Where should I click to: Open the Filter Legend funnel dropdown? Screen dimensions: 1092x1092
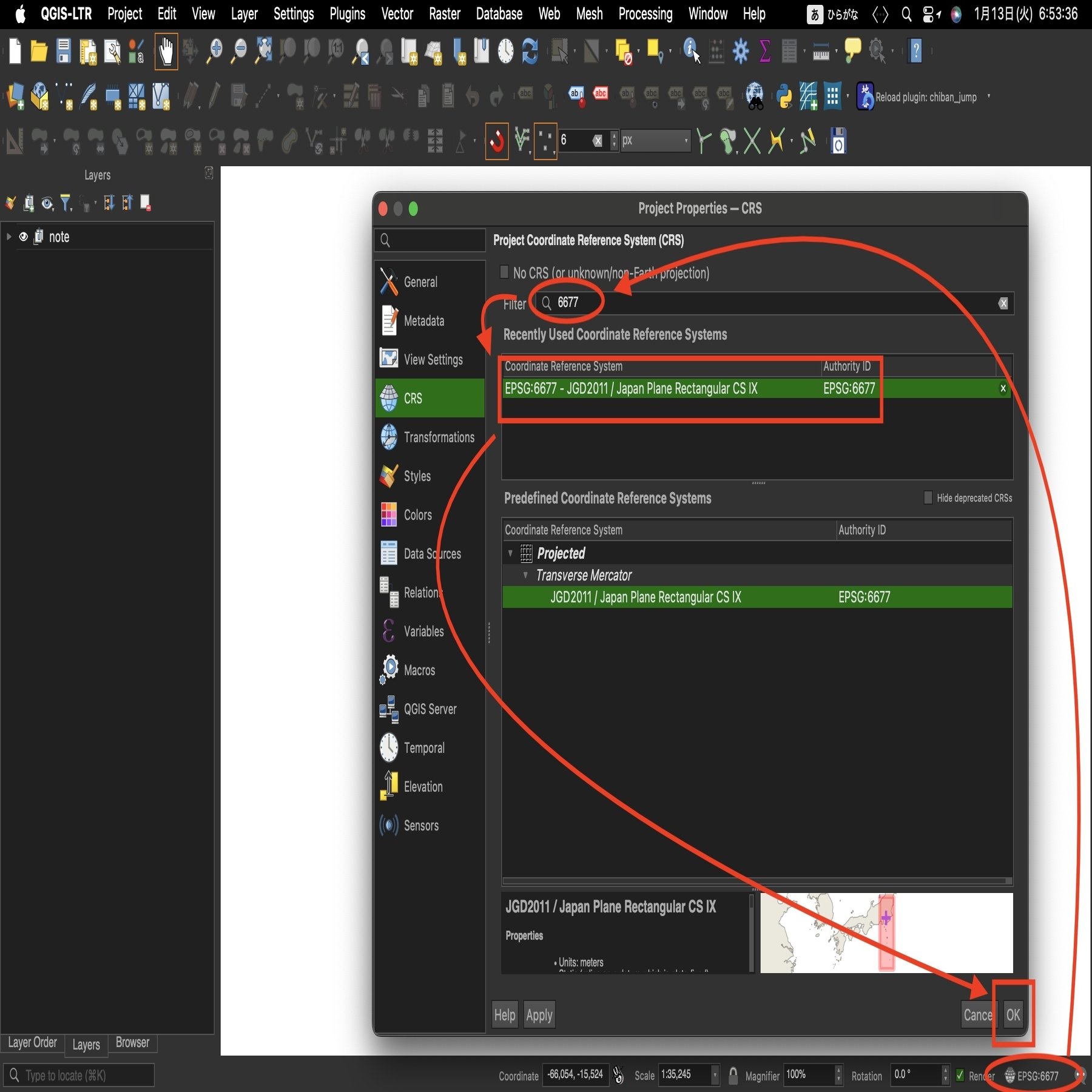pyautogui.click(x=67, y=203)
